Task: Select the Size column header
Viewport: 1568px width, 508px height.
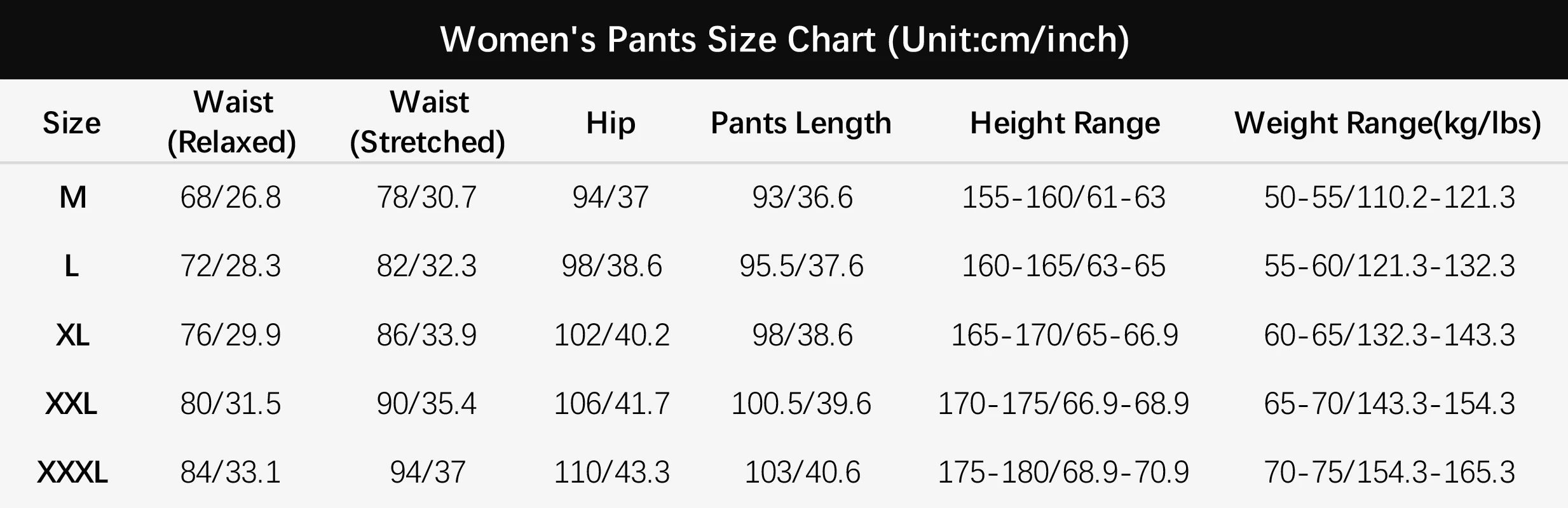Action: pos(72,123)
